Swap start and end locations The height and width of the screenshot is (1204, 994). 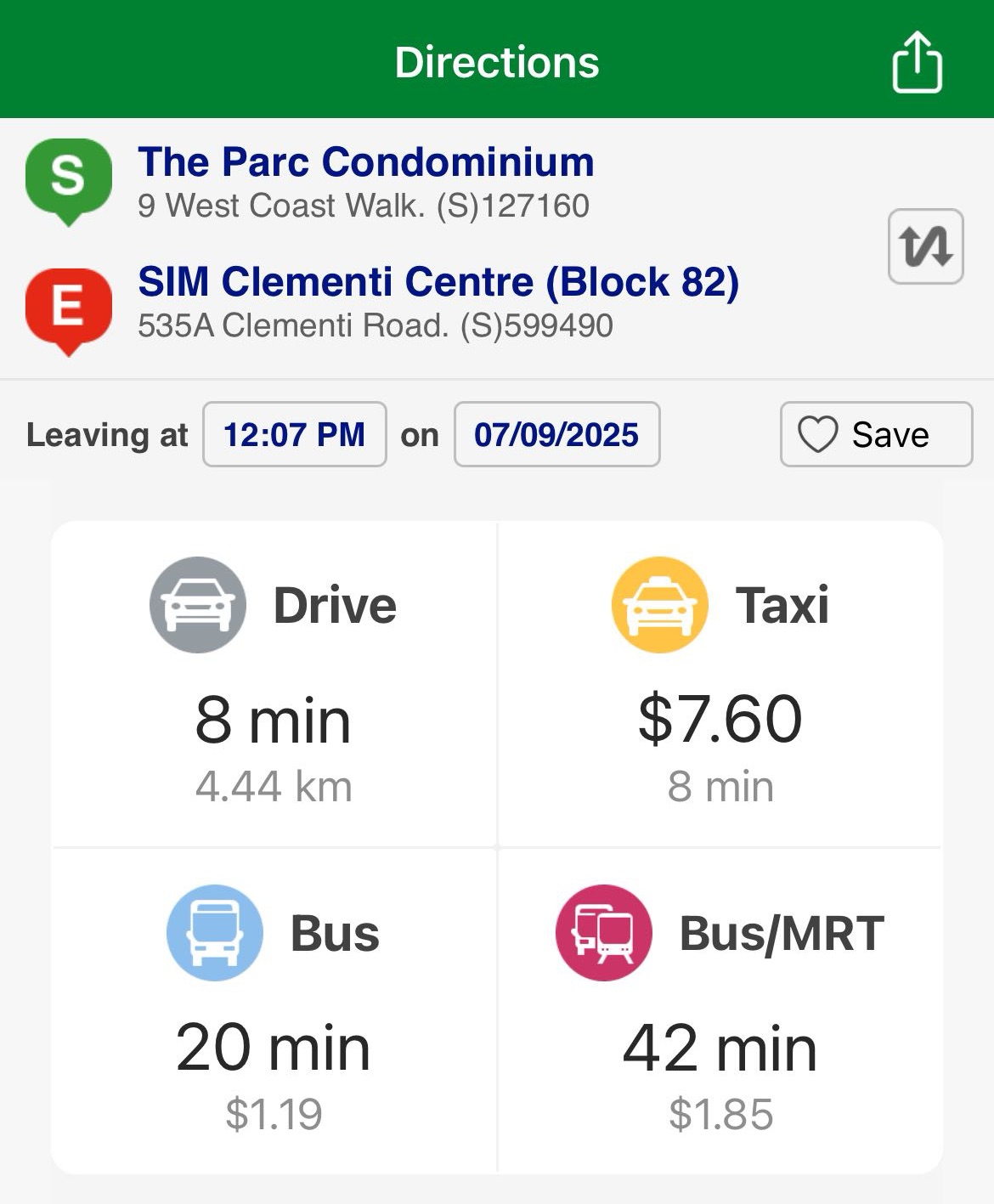925,246
